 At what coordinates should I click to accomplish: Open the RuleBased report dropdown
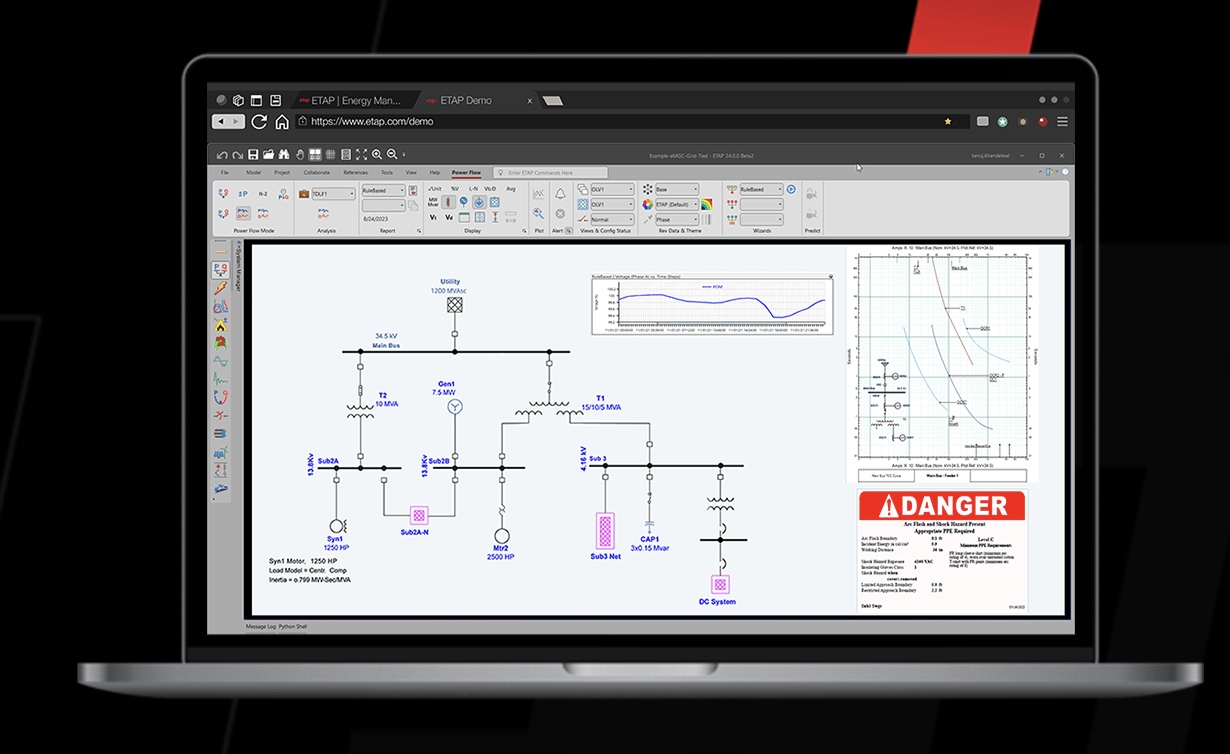(x=383, y=190)
